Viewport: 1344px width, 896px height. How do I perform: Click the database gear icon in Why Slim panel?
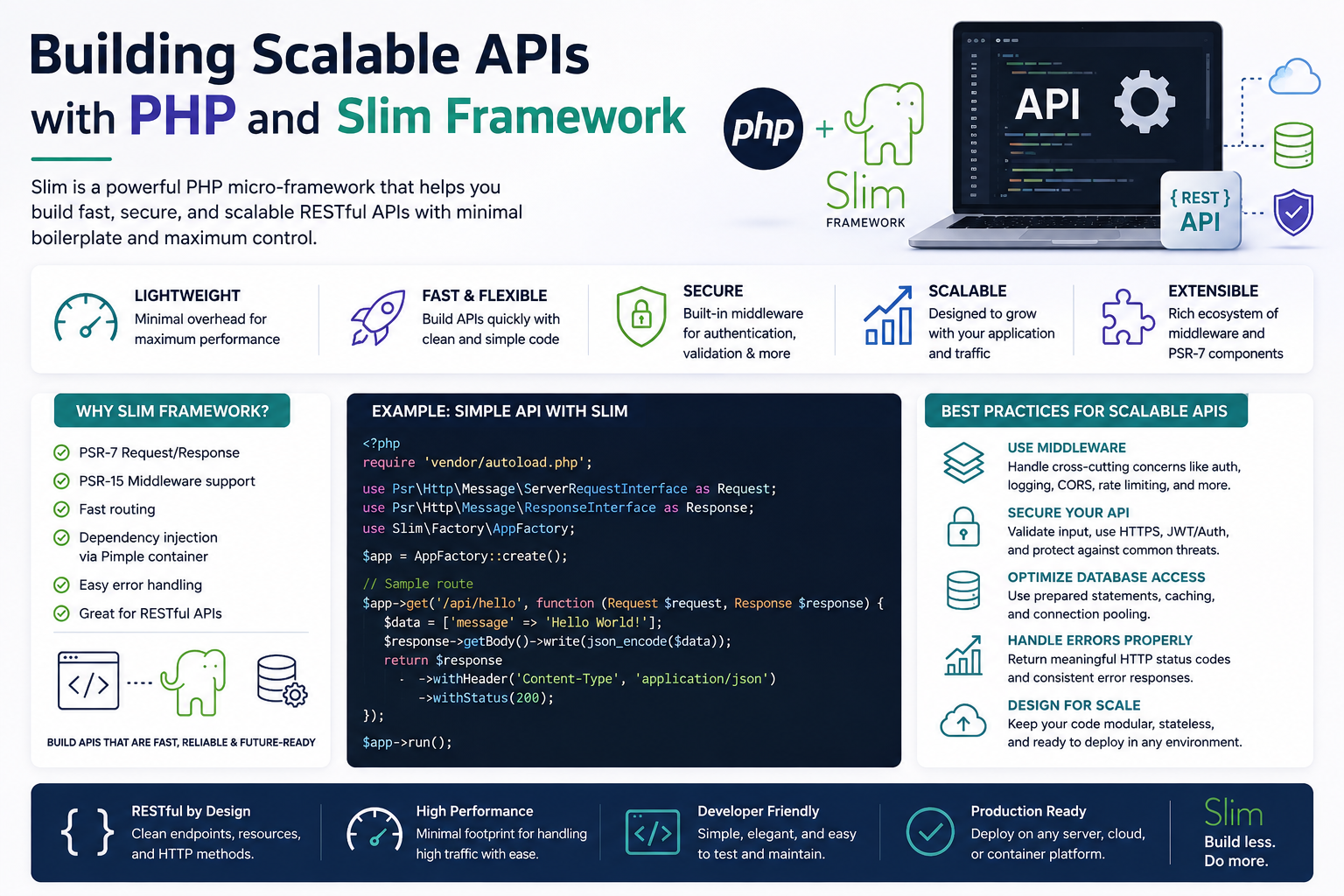(282, 681)
